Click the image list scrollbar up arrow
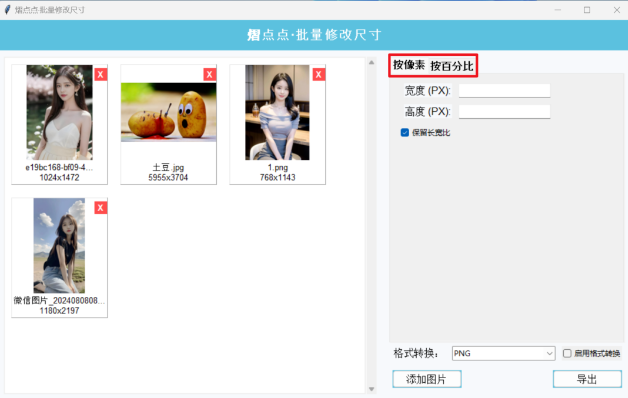 [x=371, y=62]
